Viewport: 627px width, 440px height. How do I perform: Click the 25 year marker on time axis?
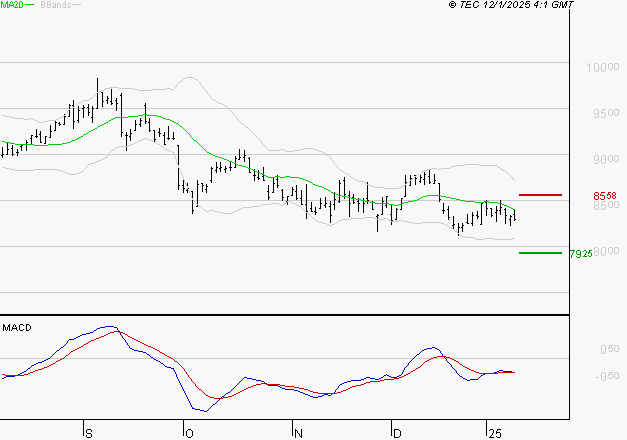tap(494, 432)
